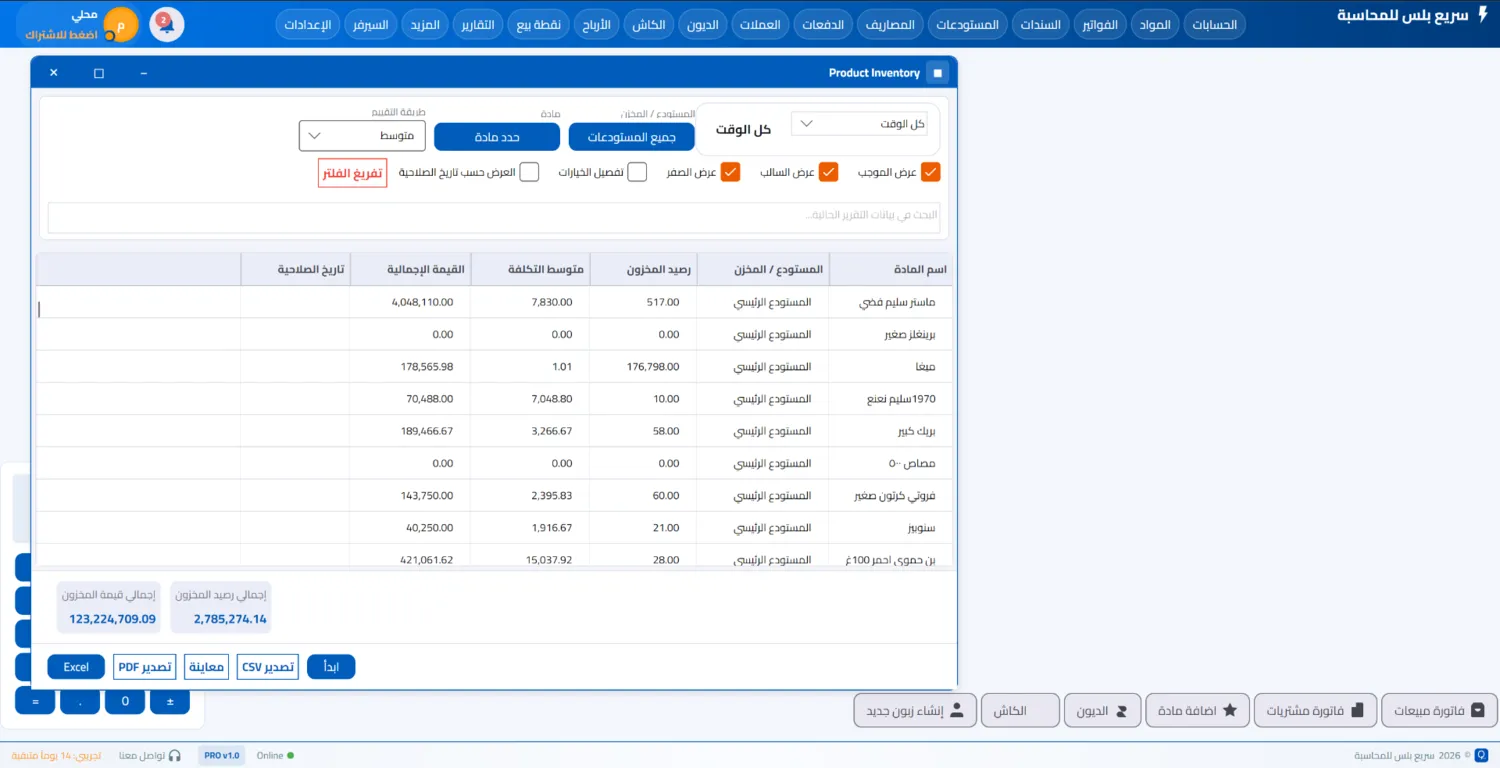Viewport: 1500px width, 768px height.
Task: Click the حدد مادة button
Action: point(497,137)
